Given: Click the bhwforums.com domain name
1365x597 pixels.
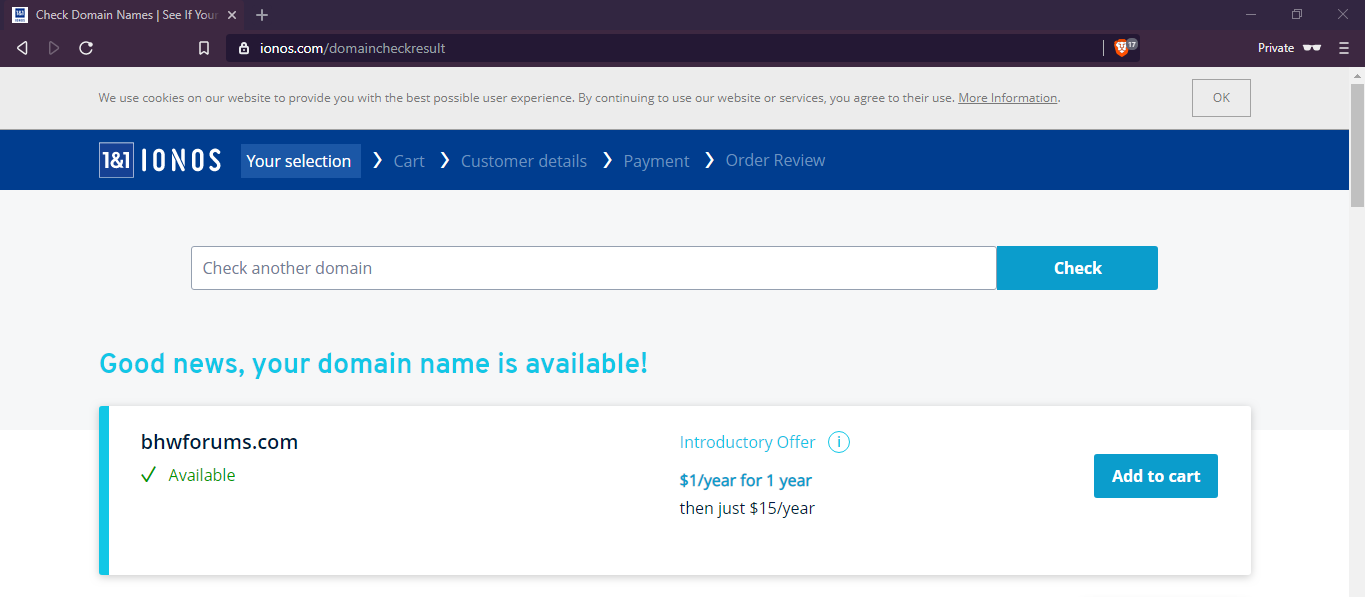Looking at the screenshot, I should click(219, 442).
